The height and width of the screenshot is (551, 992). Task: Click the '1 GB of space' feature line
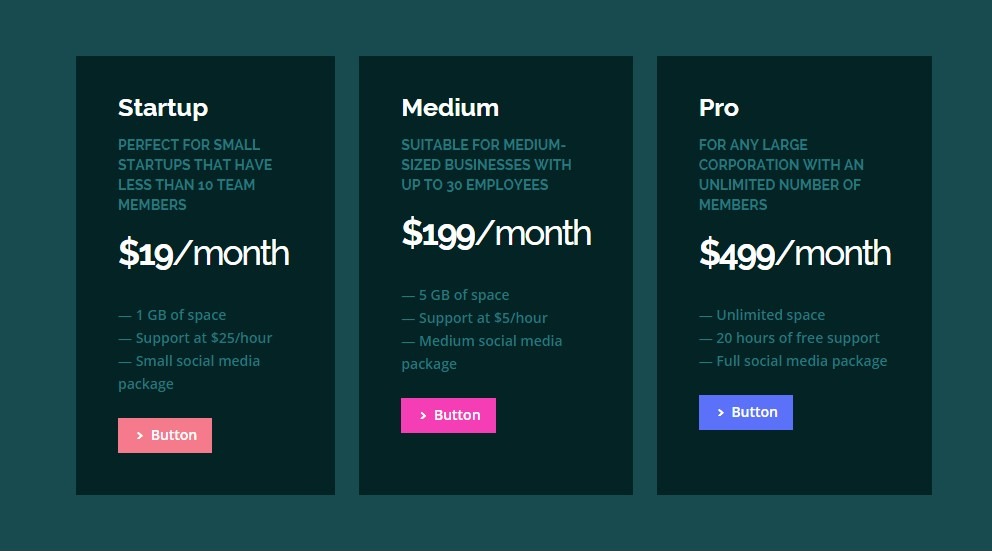[172, 315]
